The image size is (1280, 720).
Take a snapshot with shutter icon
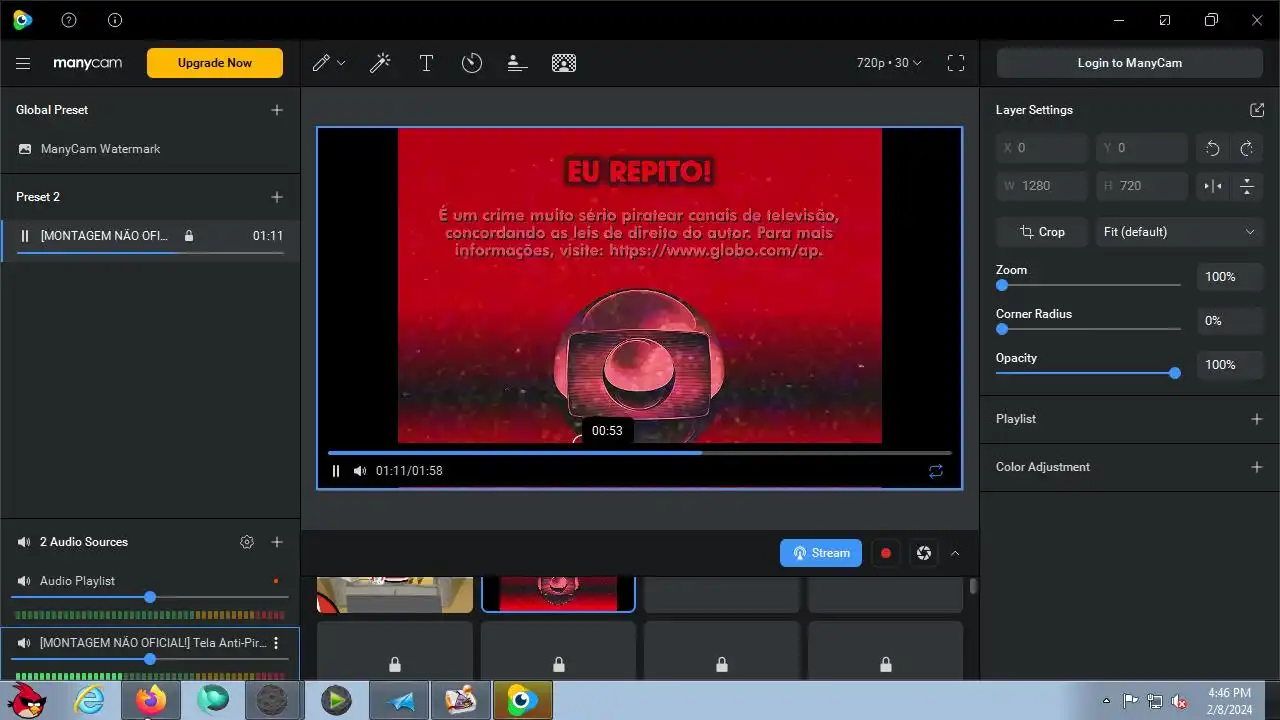[x=924, y=553]
